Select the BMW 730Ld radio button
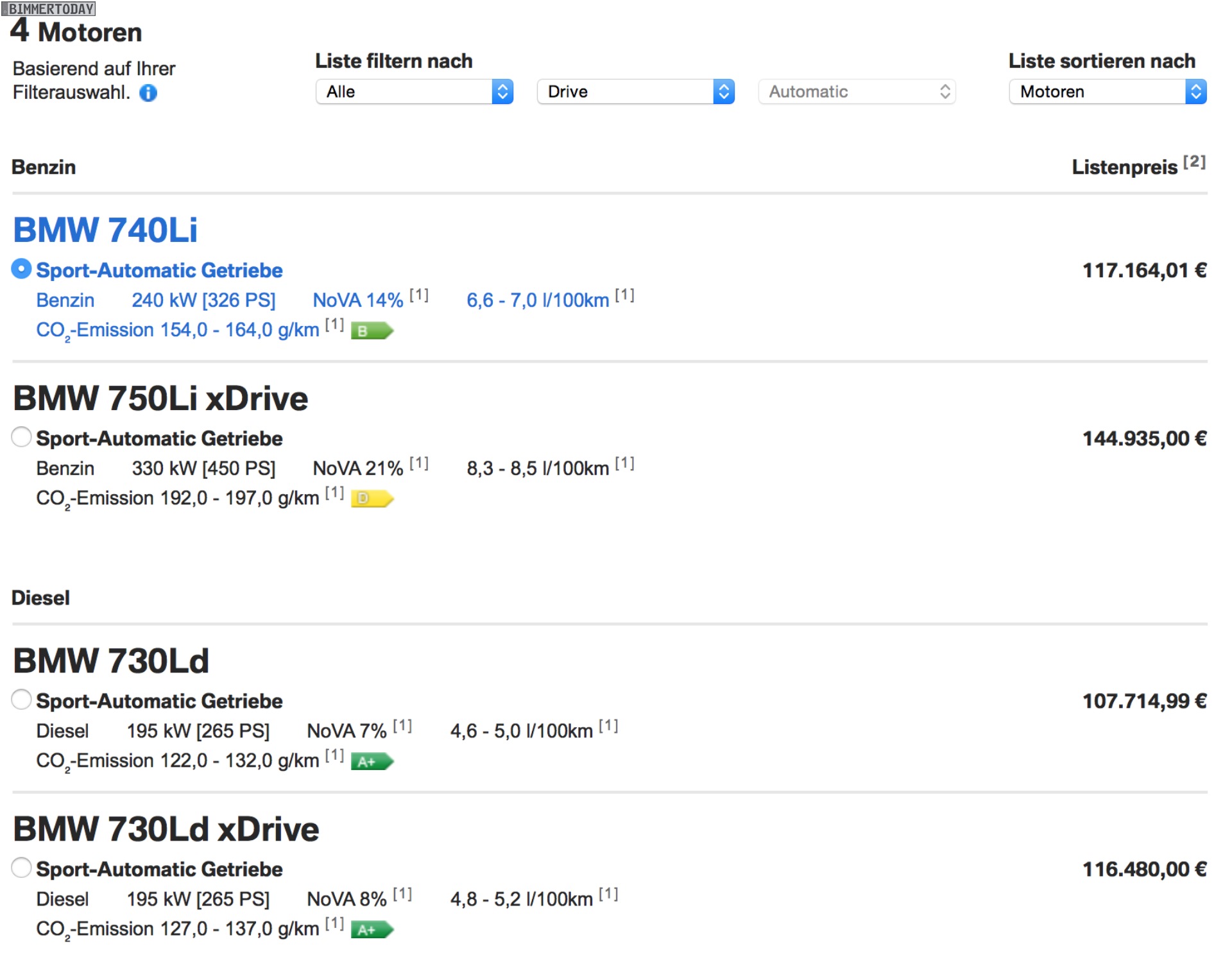 click(x=21, y=700)
